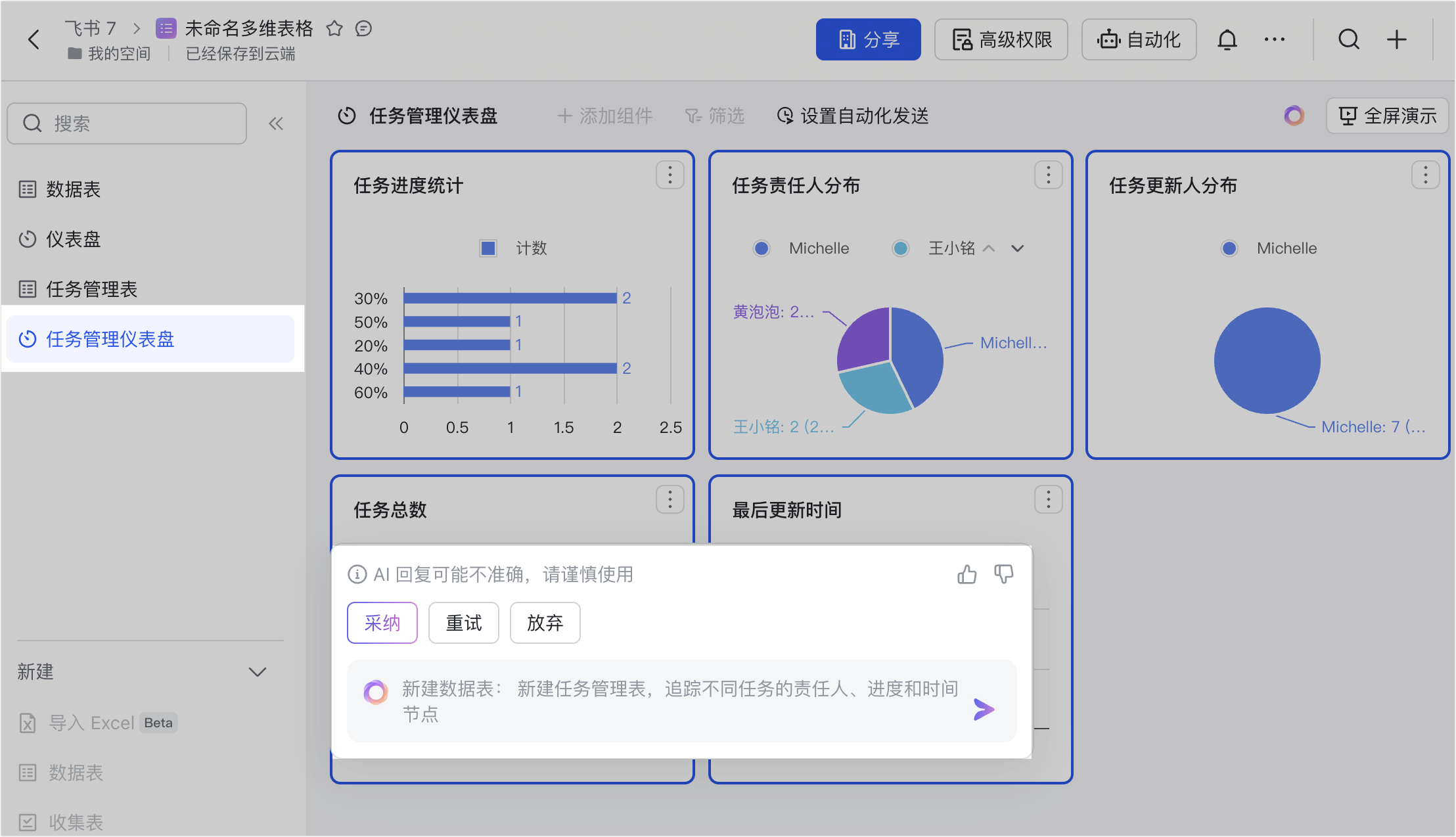
Task: Click 飞书 7 breadcrumb link
Action: coord(90,28)
